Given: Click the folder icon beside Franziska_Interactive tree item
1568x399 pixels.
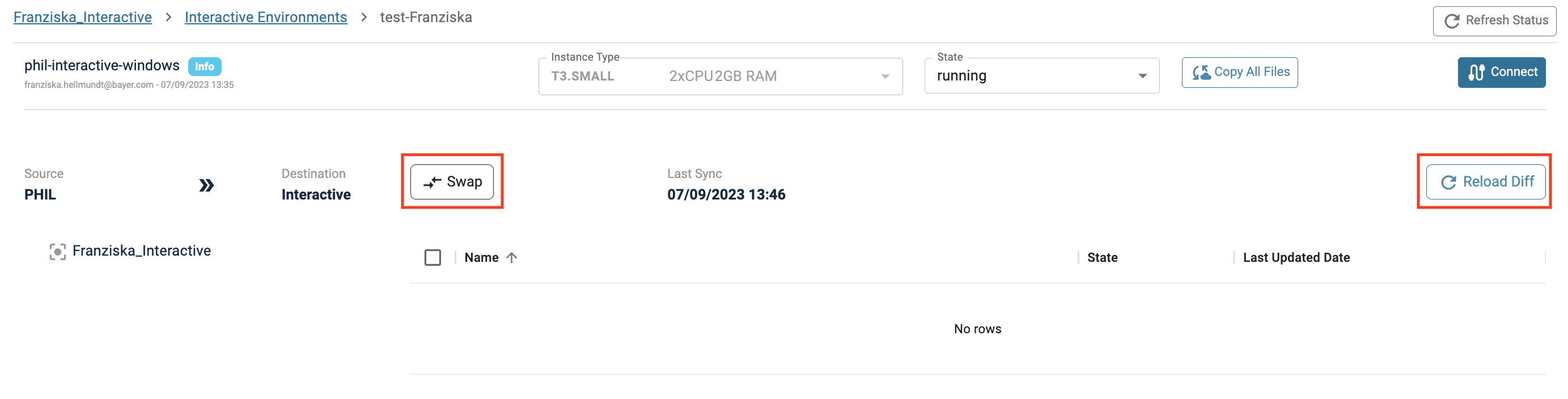Looking at the screenshot, I should click(57, 251).
